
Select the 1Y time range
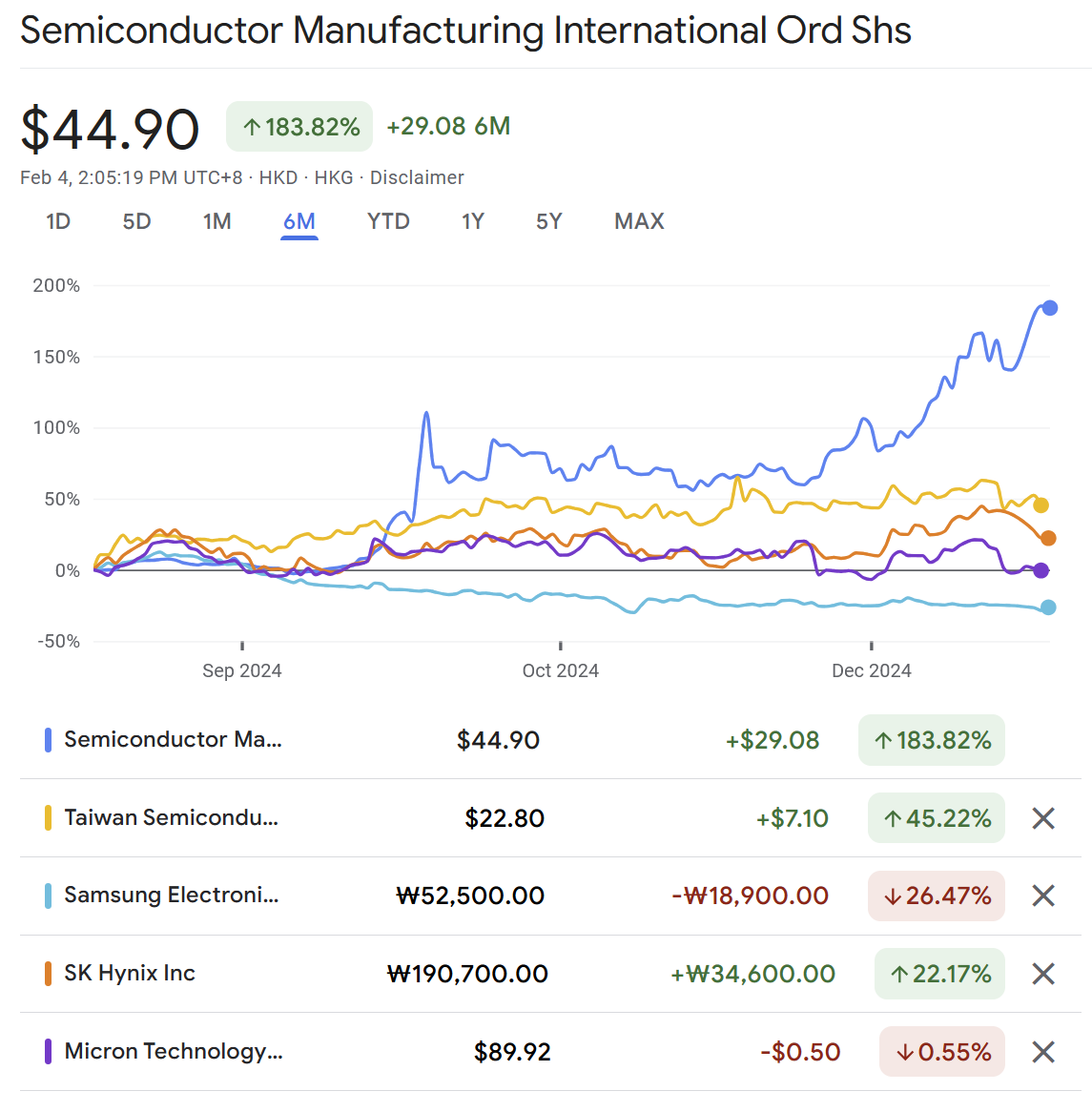point(472,221)
